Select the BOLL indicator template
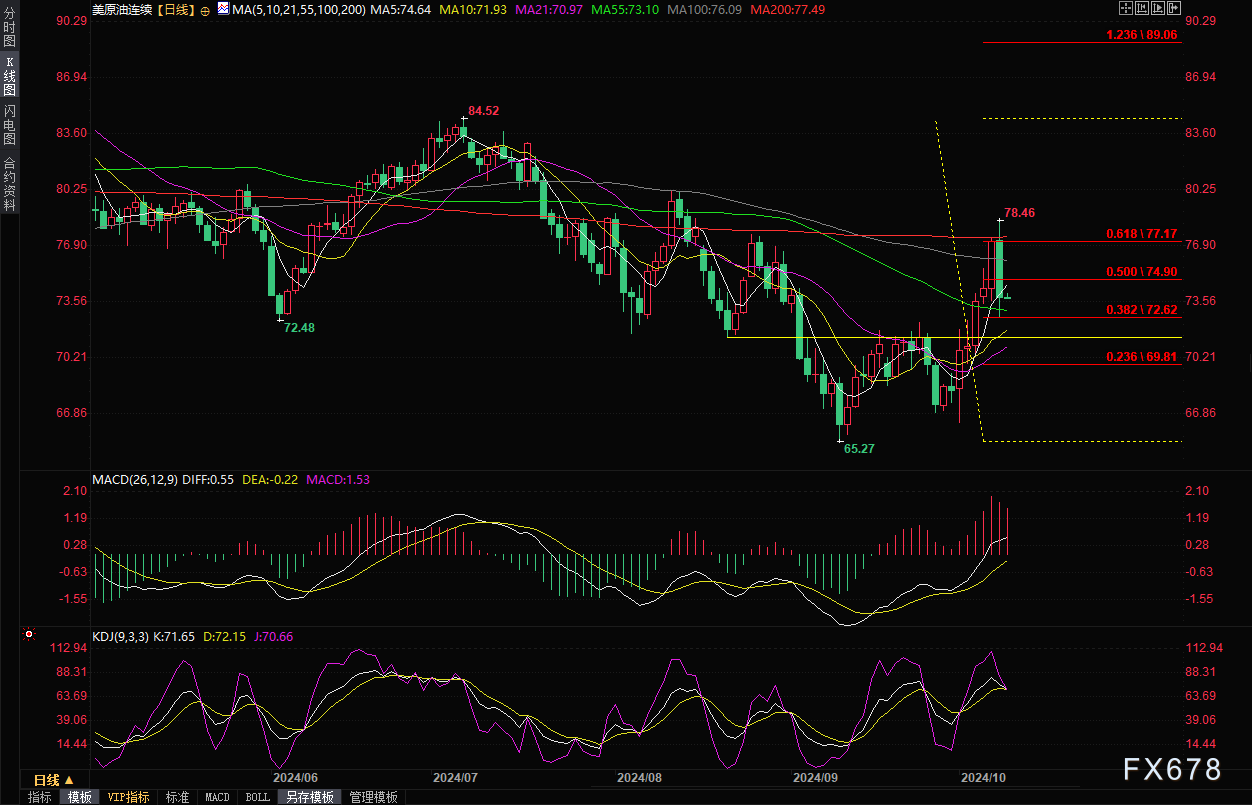This screenshot has height=805, width=1252. 257,797
